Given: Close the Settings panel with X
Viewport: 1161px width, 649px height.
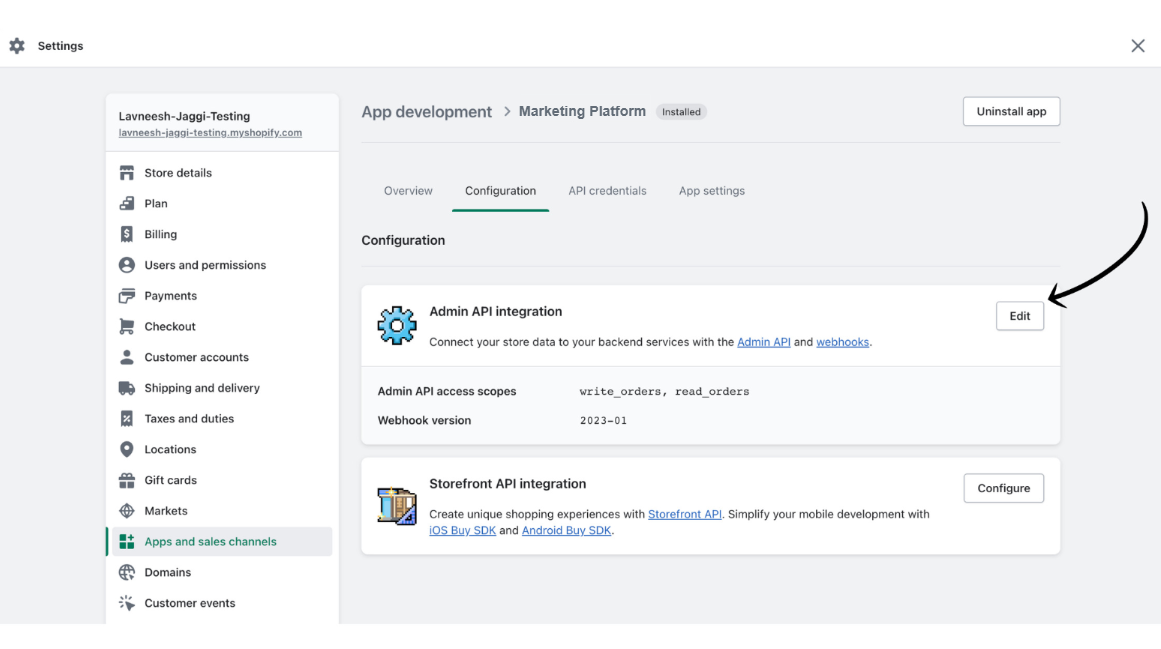Looking at the screenshot, I should 1138,46.
